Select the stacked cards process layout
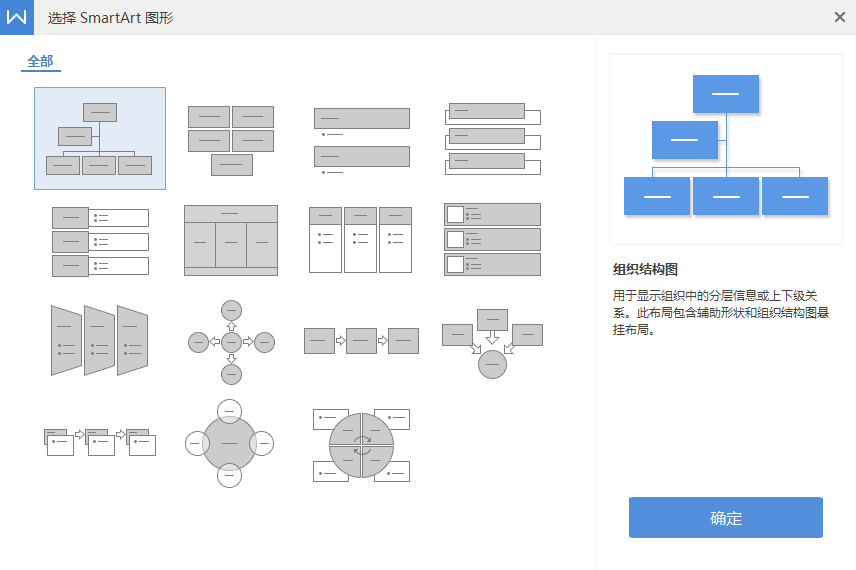This screenshot has height=570, width=856. point(100,442)
